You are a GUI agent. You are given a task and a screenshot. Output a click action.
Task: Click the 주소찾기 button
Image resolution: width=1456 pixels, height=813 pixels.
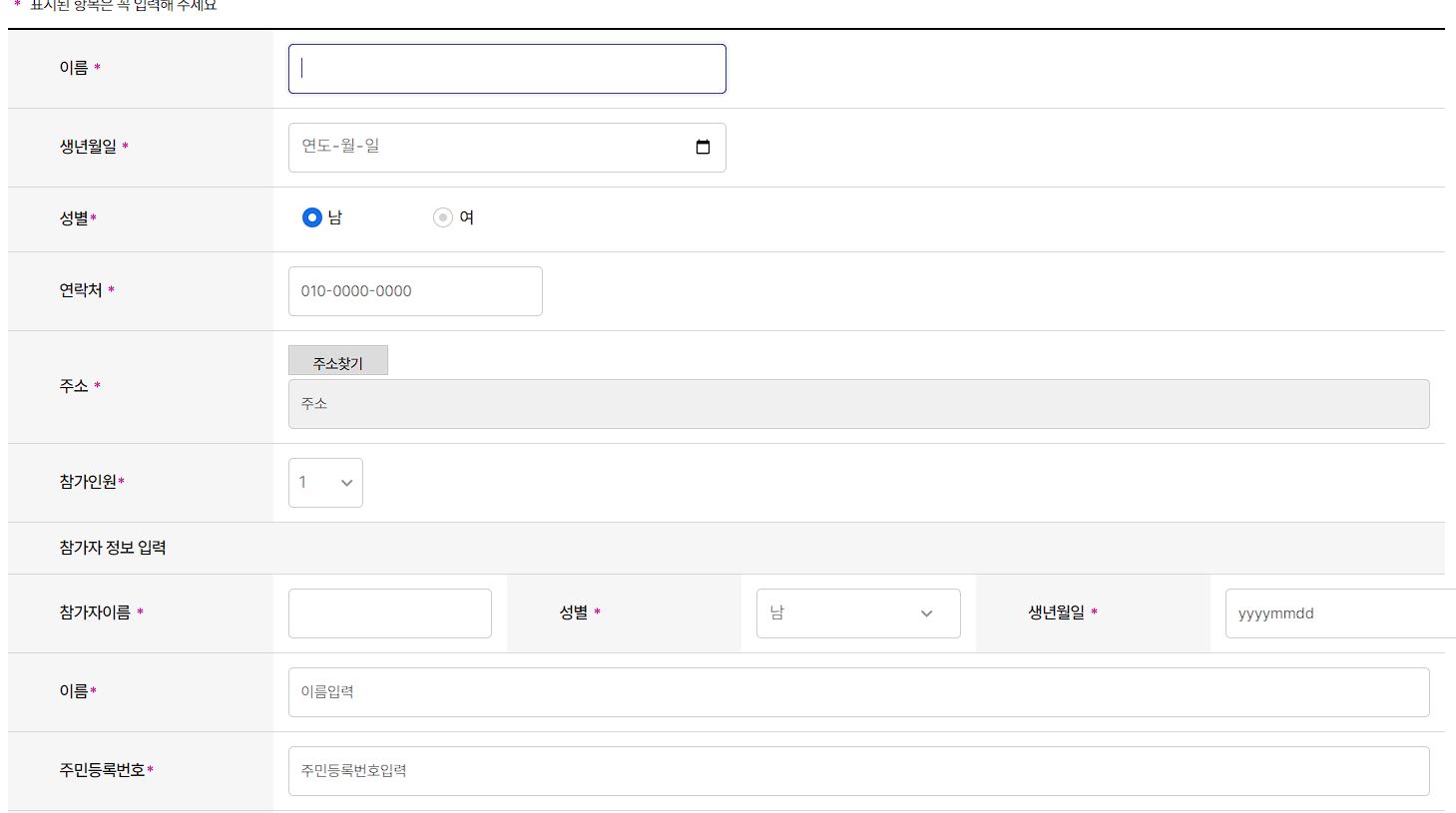coord(338,361)
